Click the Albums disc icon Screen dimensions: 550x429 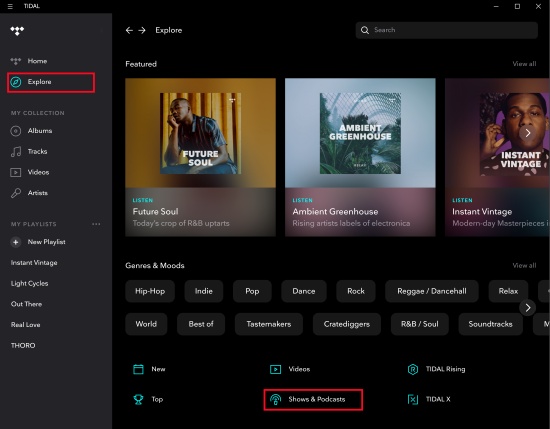click(x=15, y=131)
